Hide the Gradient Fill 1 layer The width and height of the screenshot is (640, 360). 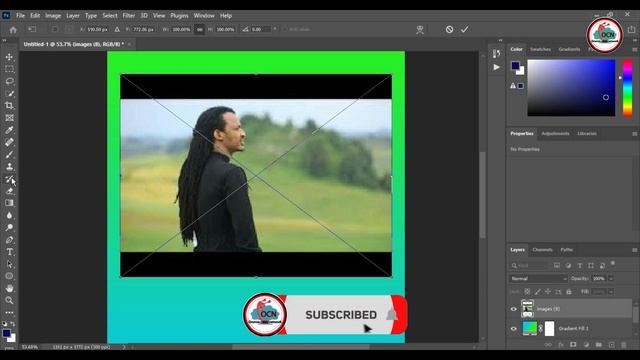[514, 329]
